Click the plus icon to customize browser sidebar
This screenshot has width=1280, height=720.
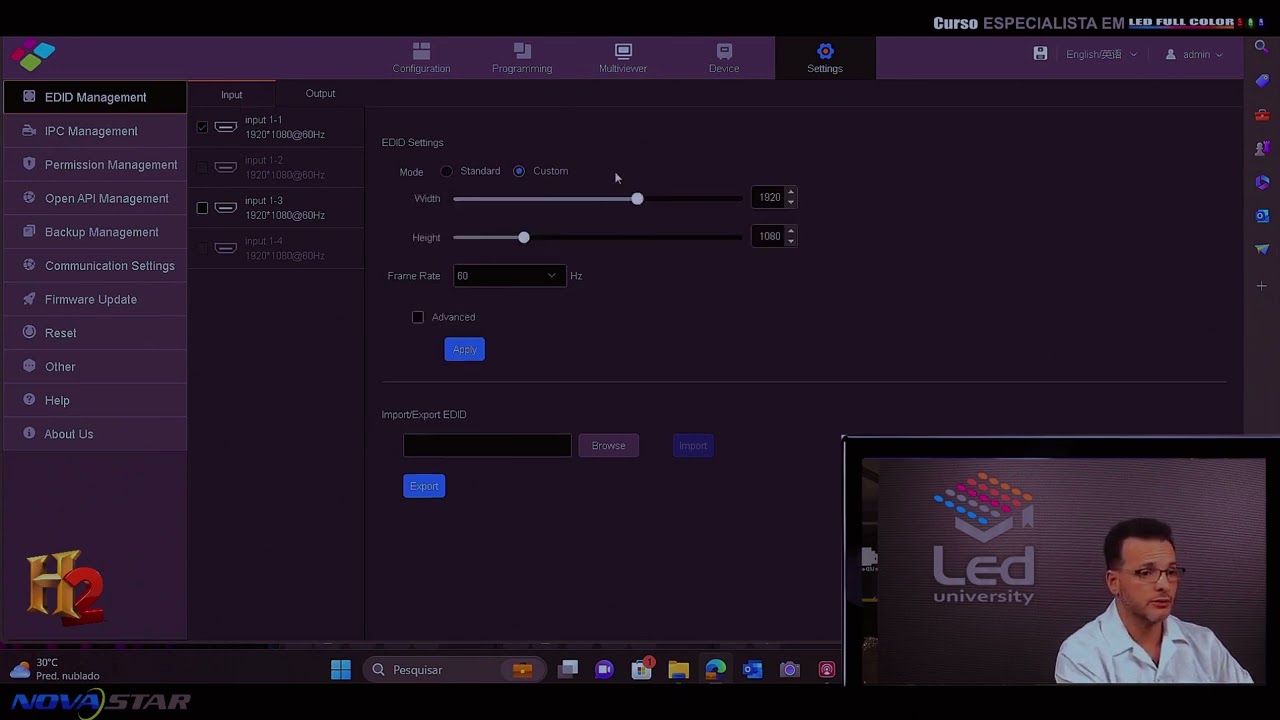1262,286
